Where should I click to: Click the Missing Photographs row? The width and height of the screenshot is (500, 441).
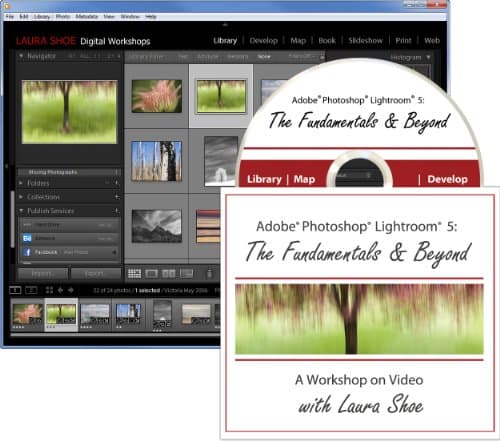tap(69, 172)
